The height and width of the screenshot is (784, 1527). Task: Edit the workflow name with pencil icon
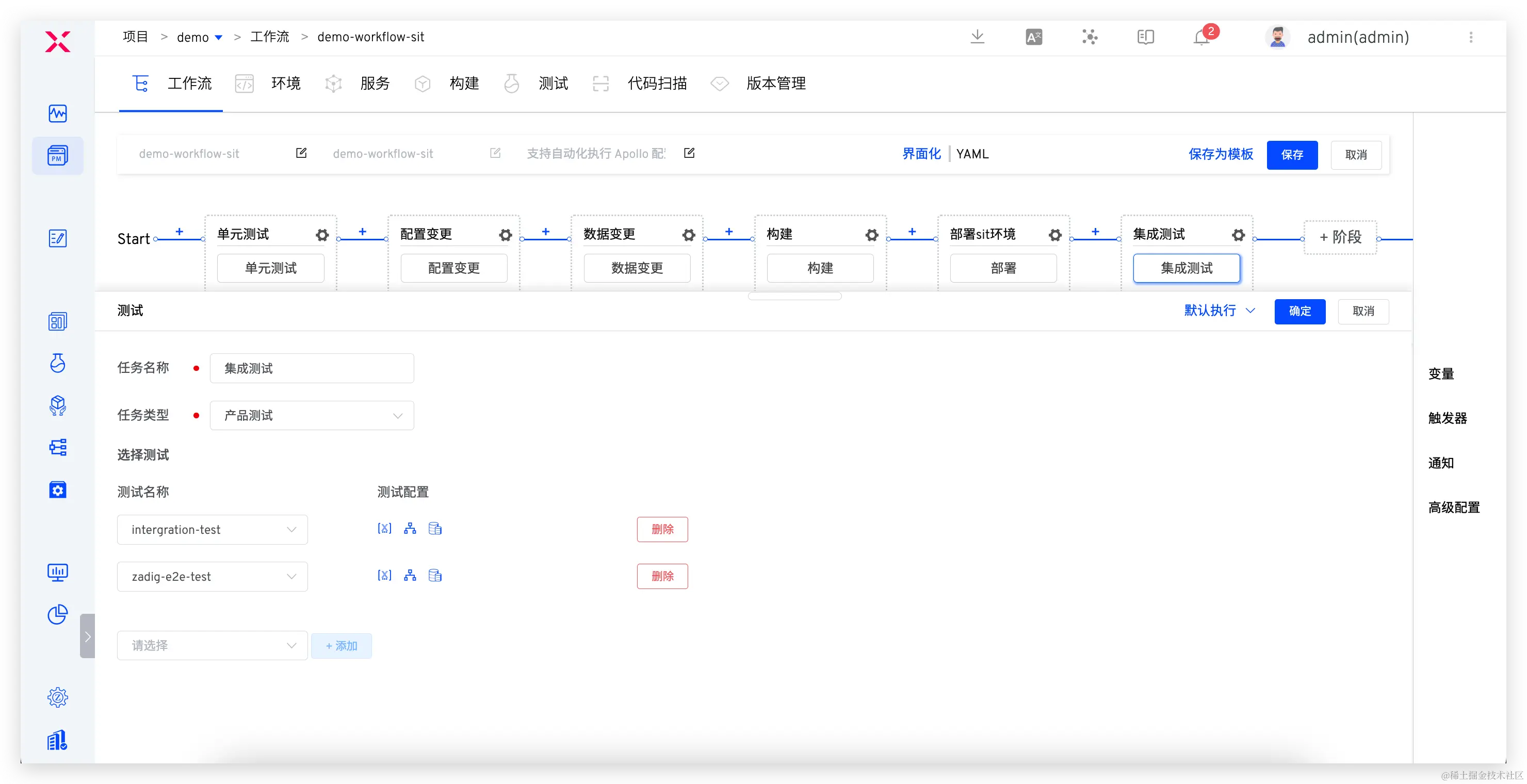(301, 154)
